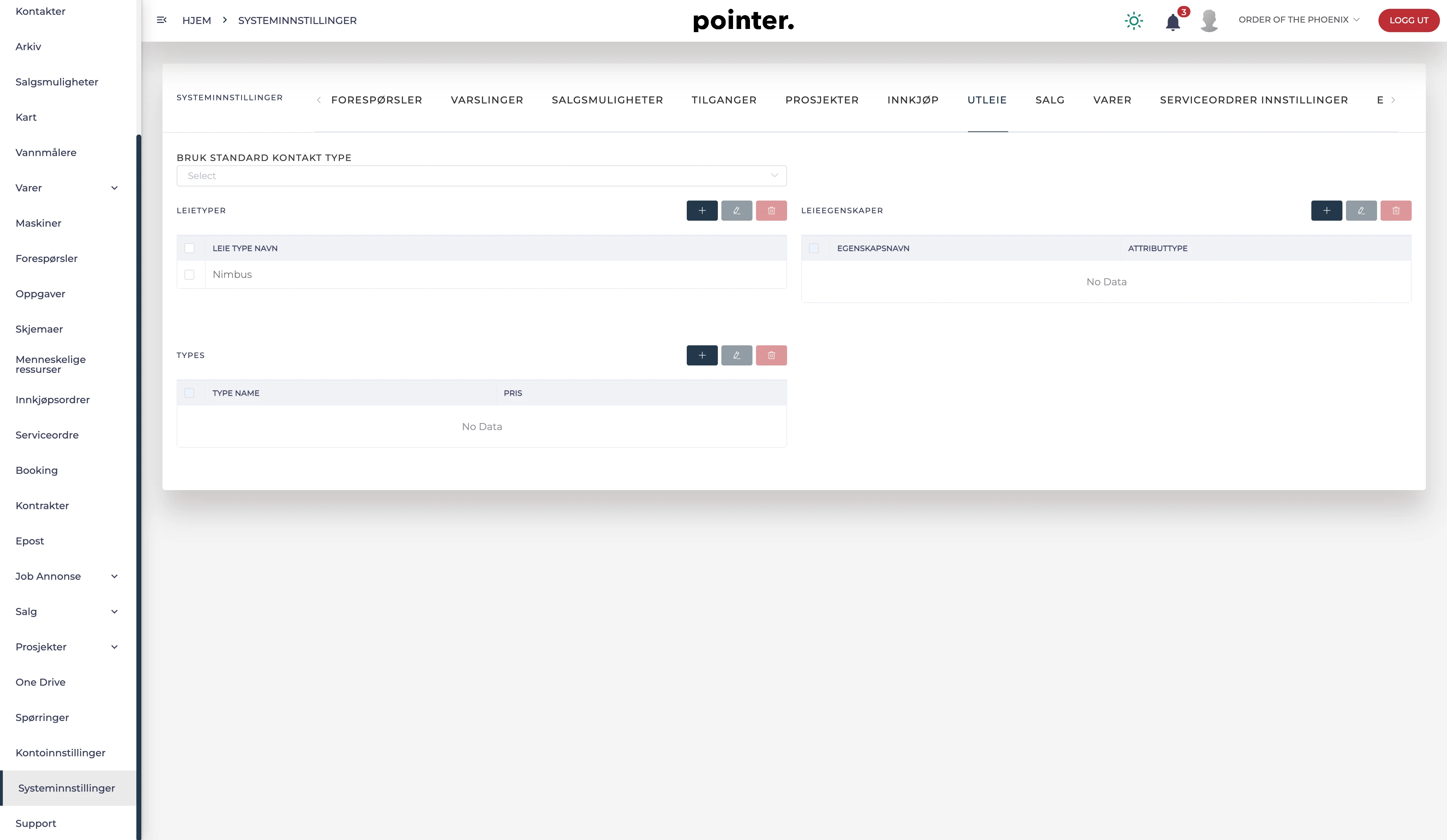Open Arkiv in sidebar
1447x840 pixels.
pos(28,47)
